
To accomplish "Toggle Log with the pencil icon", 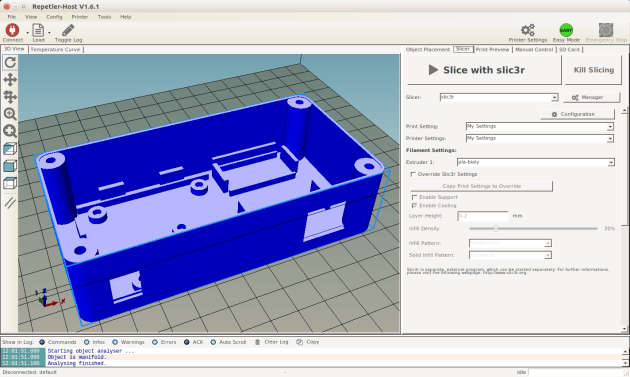I will point(68,30).
